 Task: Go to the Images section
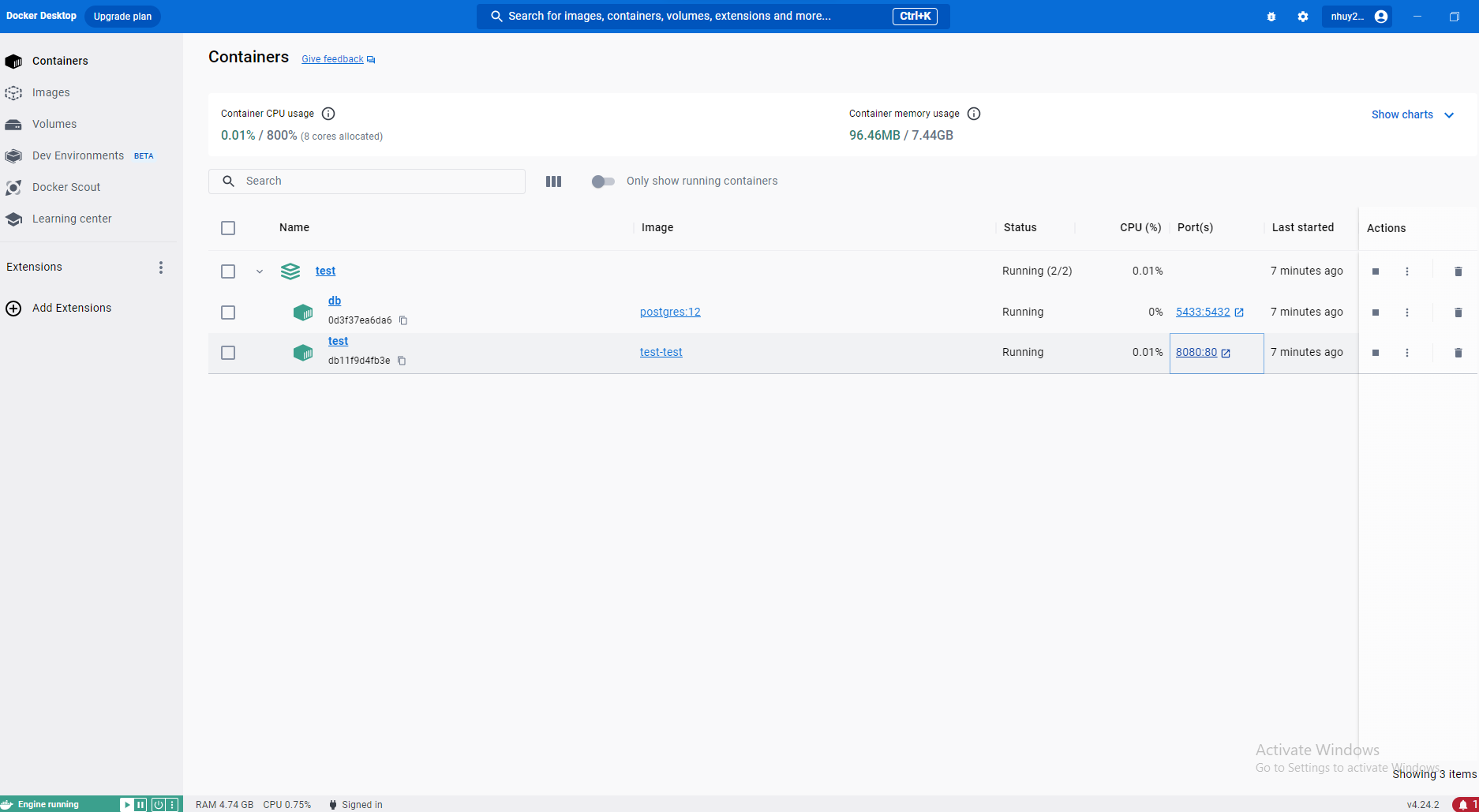[51, 92]
